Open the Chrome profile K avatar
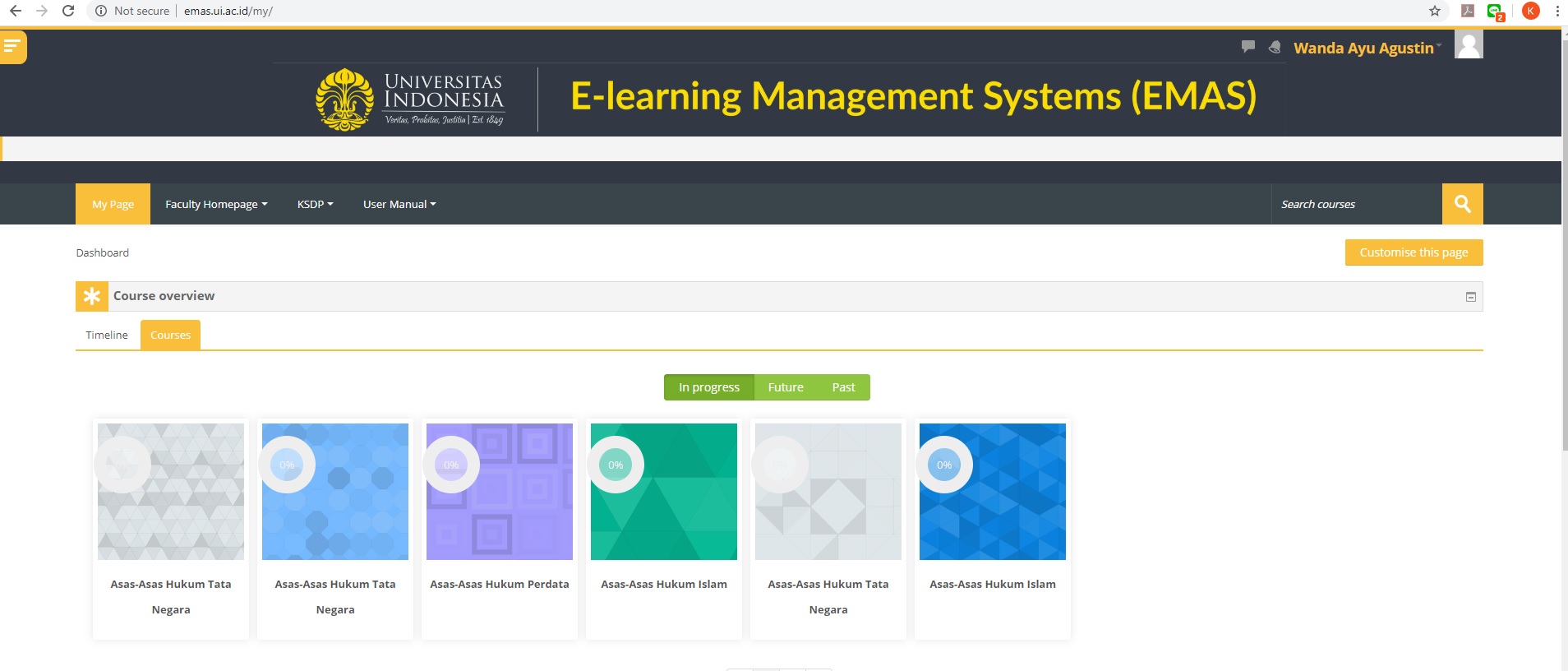1568x671 pixels. pos(1531,11)
